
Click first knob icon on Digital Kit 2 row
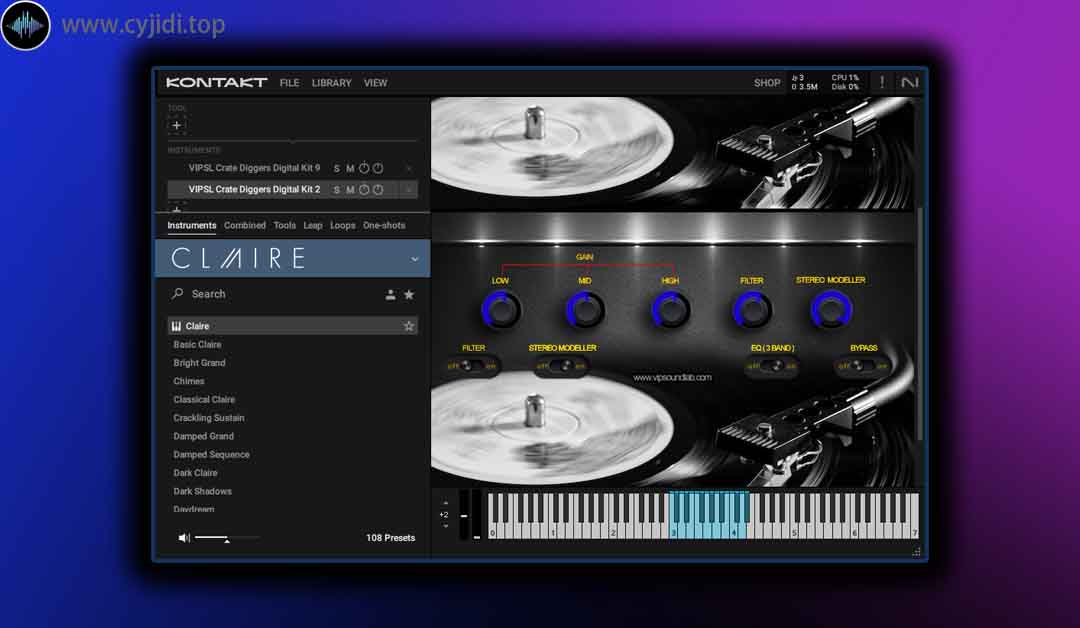tap(364, 189)
